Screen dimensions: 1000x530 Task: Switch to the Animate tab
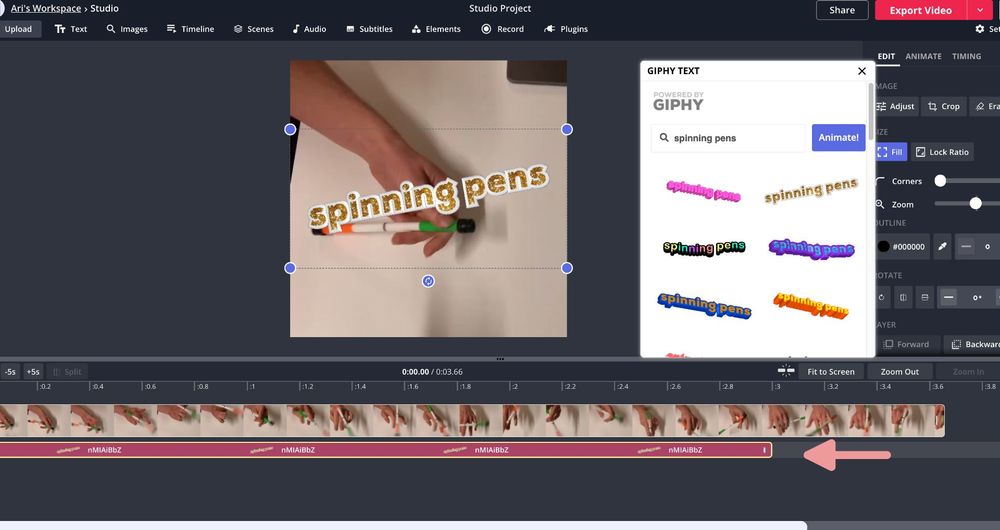(x=923, y=56)
